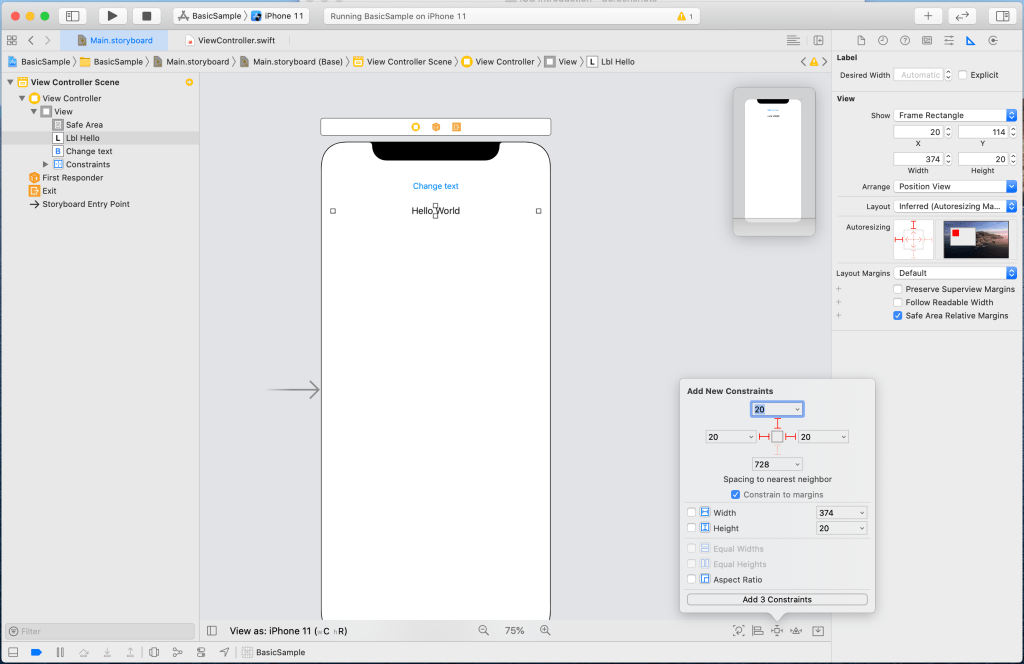Zoom in the canvas with magnifier plus
Screen dimensions: 1024x664
click(x=545, y=631)
